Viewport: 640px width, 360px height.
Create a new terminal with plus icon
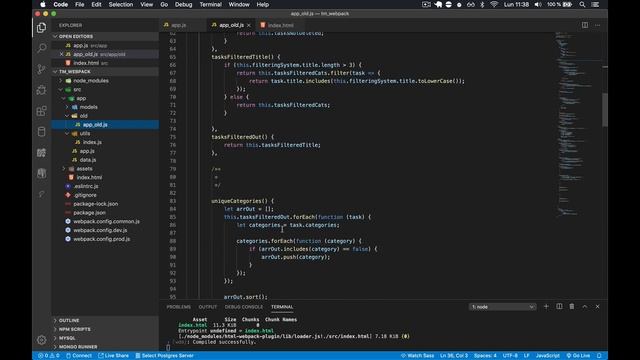click(546, 307)
